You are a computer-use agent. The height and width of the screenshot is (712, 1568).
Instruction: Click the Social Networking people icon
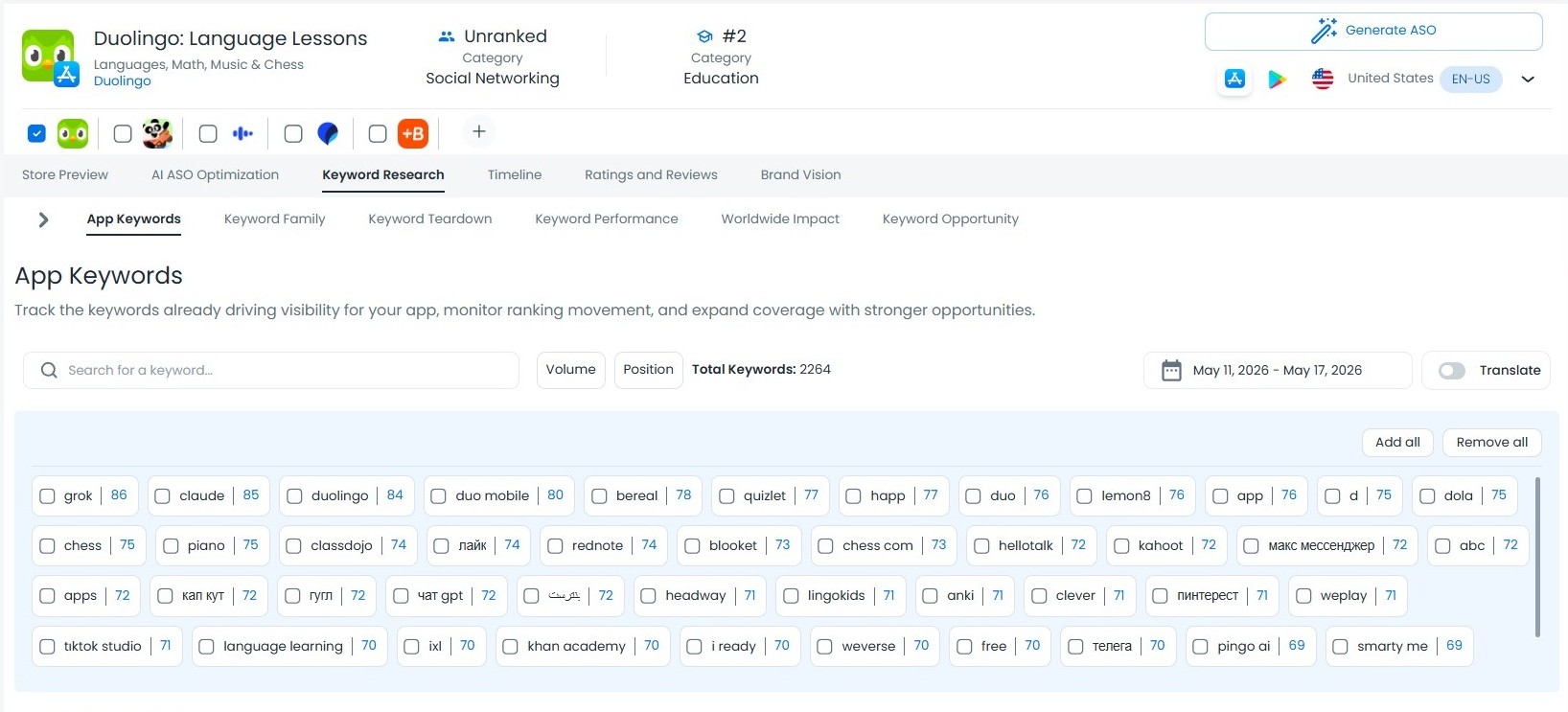(x=446, y=36)
